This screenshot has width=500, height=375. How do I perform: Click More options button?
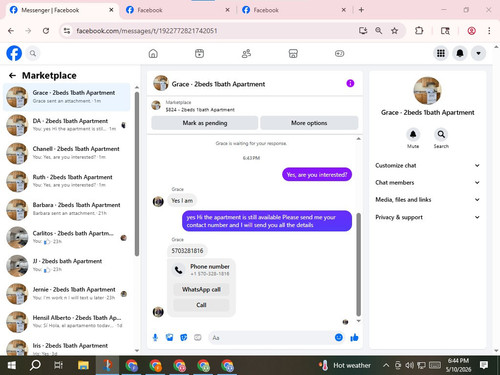(x=309, y=123)
